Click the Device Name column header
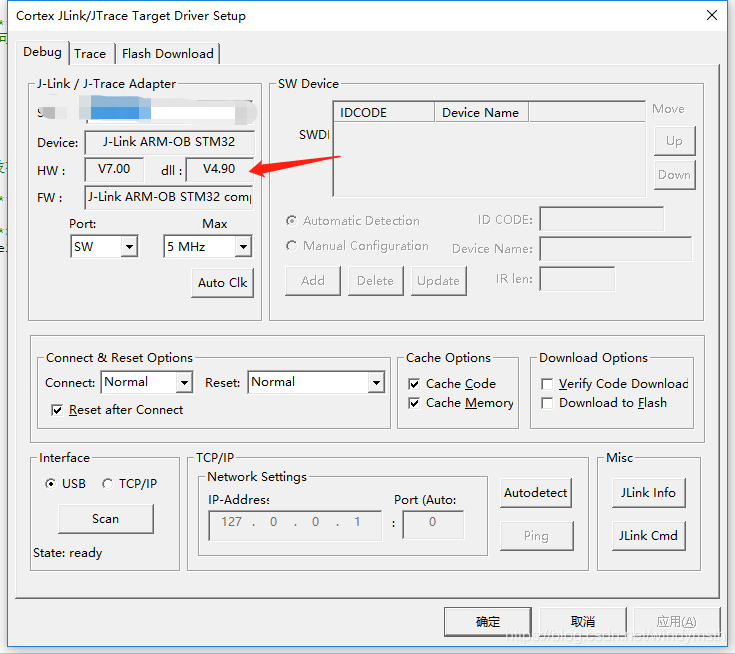735x654 pixels. click(482, 113)
